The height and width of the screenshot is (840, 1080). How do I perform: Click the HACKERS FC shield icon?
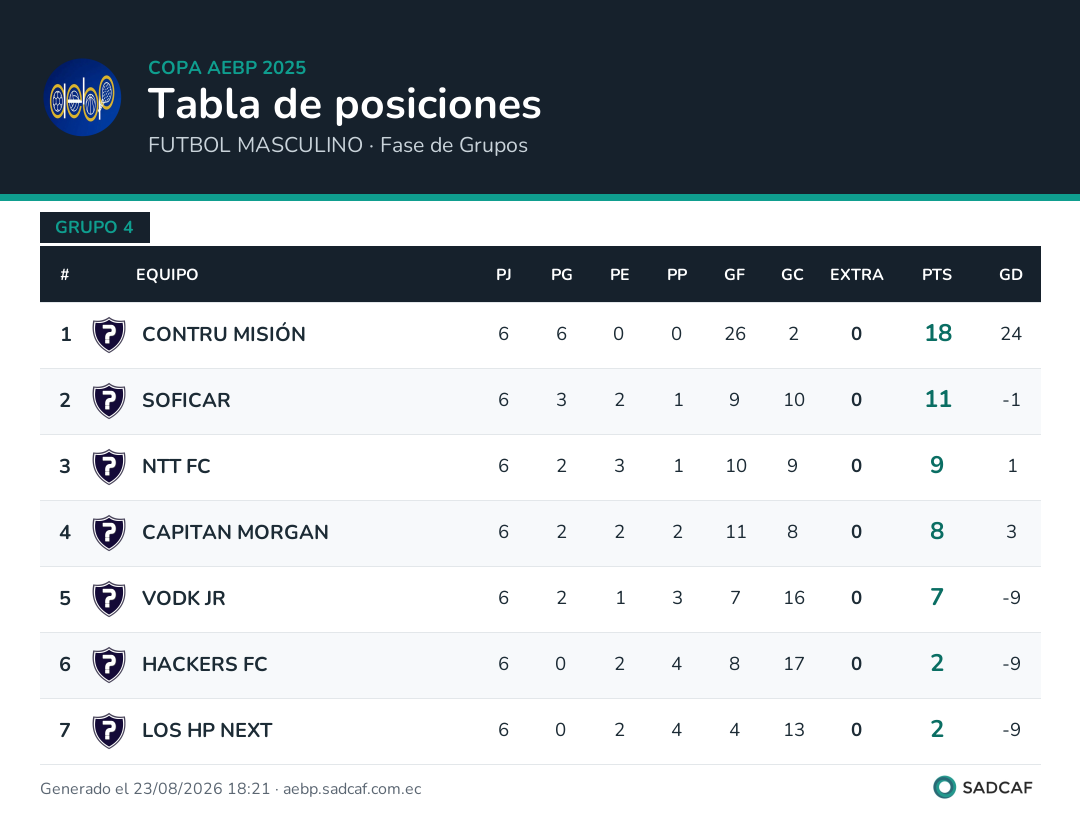(x=109, y=665)
